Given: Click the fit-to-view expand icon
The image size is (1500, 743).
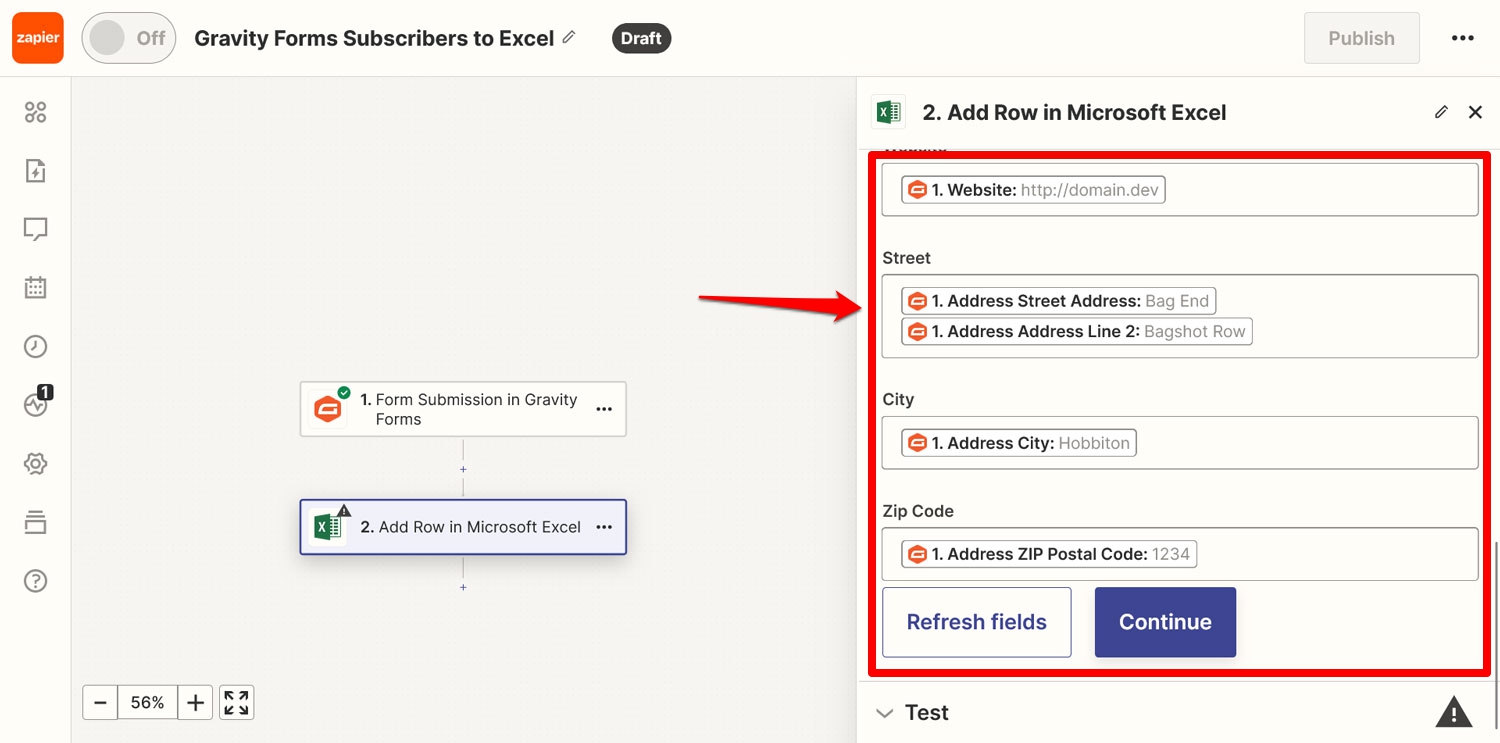Looking at the screenshot, I should tap(236, 703).
